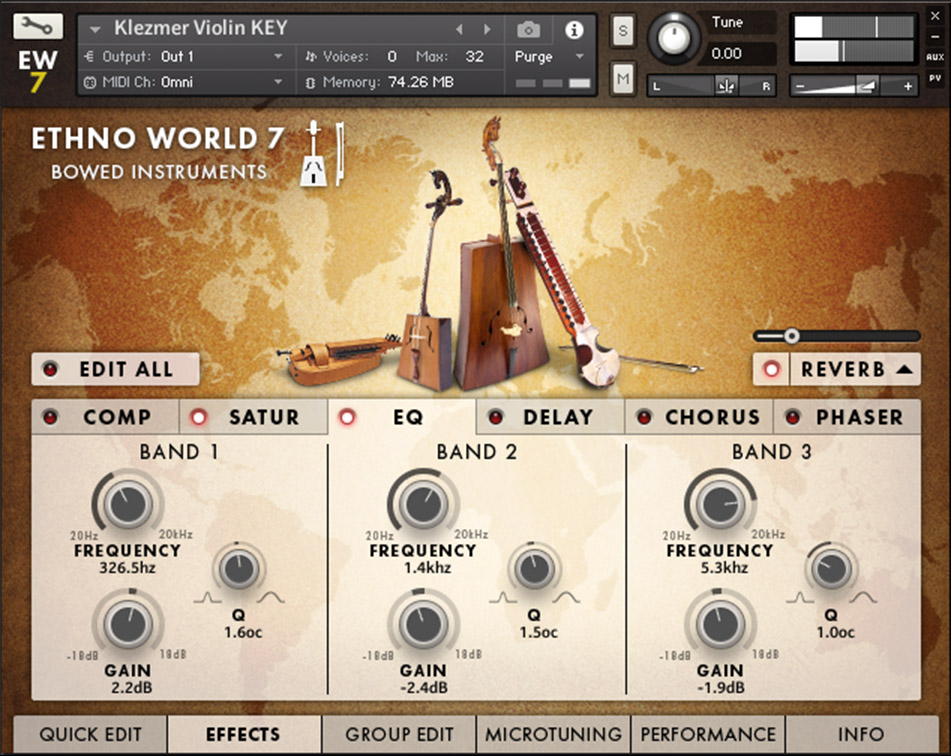Toggle the PV performance view button
This screenshot has width=951, height=756.
coord(935,78)
